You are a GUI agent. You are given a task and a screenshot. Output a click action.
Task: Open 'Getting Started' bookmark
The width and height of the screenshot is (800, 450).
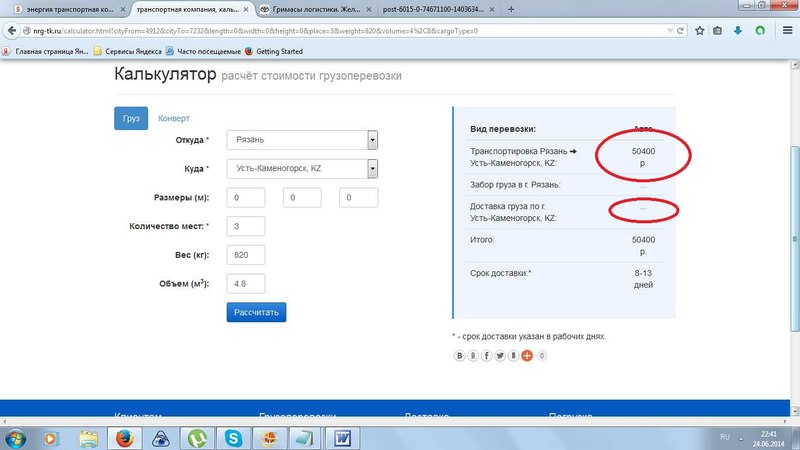(x=274, y=51)
